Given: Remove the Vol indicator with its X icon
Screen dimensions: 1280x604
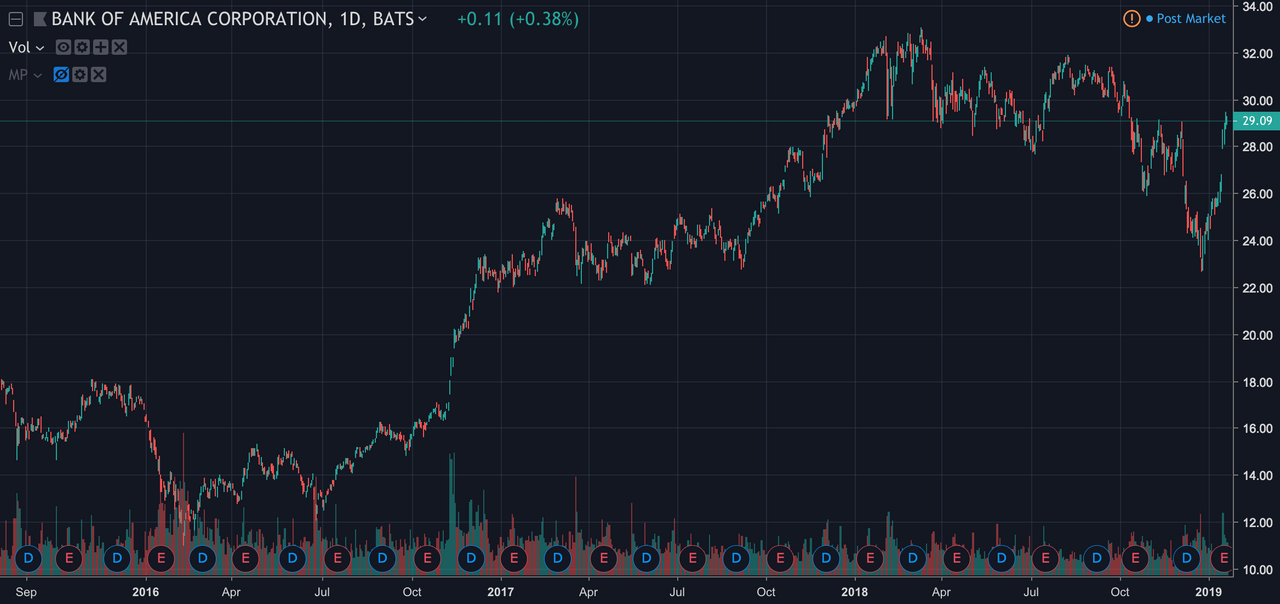Looking at the screenshot, I should (119, 47).
